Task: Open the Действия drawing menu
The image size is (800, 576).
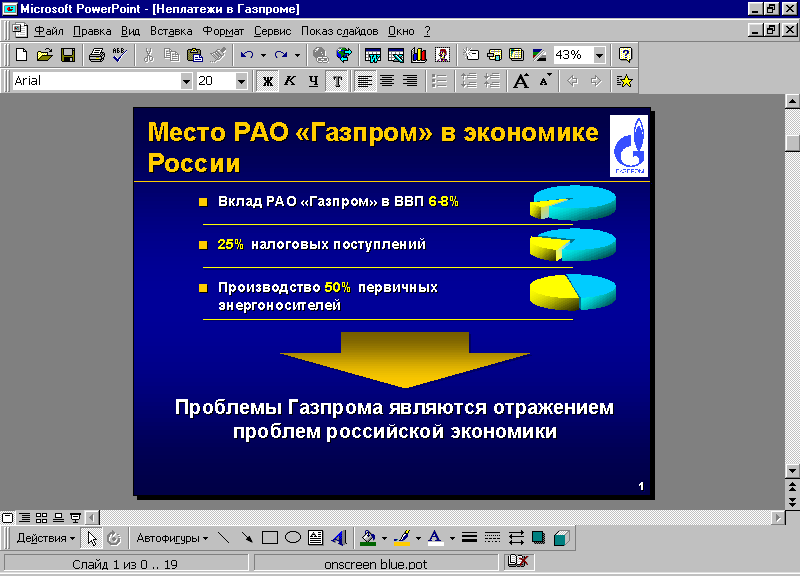Action: tap(46, 538)
